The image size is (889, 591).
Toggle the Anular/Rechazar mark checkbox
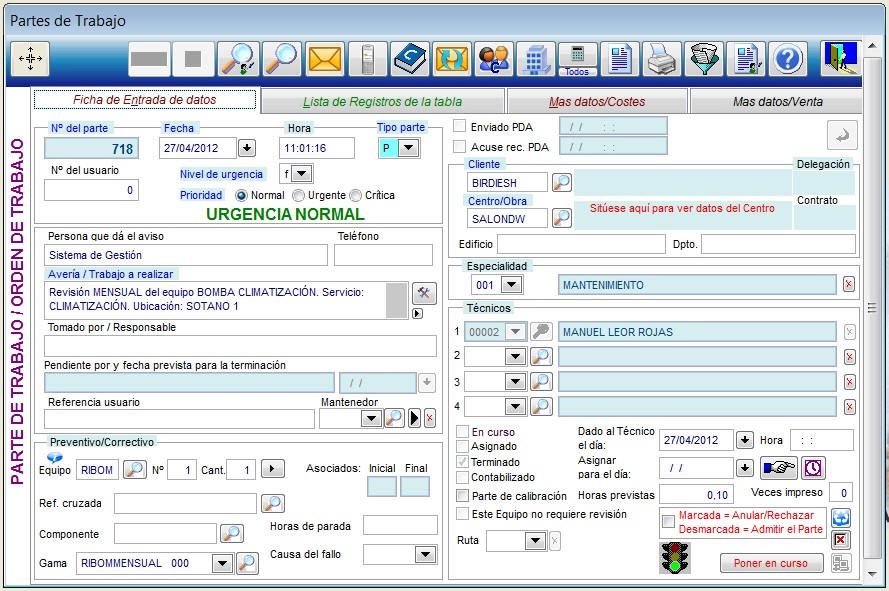(x=669, y=521)
